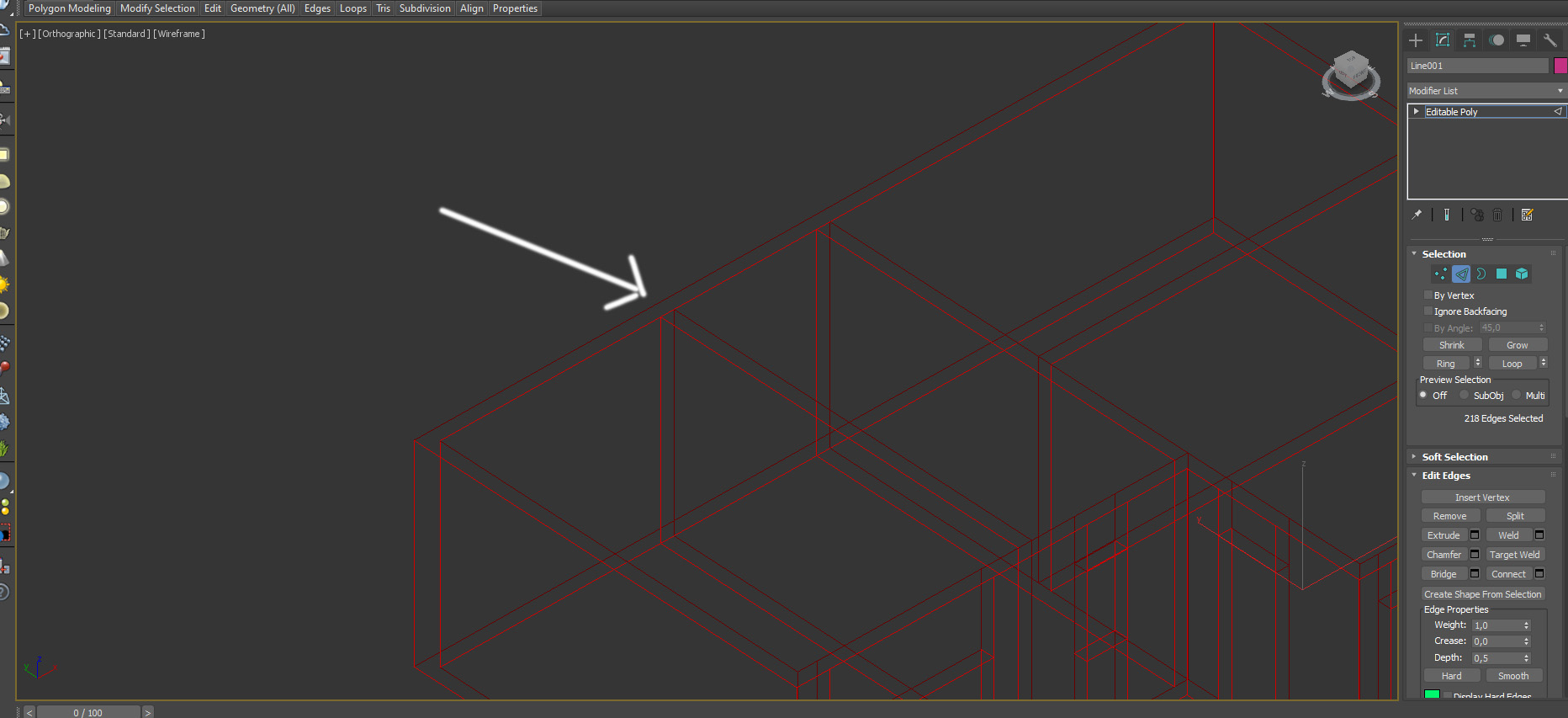Switch to Vertex sub-object level

pos(1441,274)
